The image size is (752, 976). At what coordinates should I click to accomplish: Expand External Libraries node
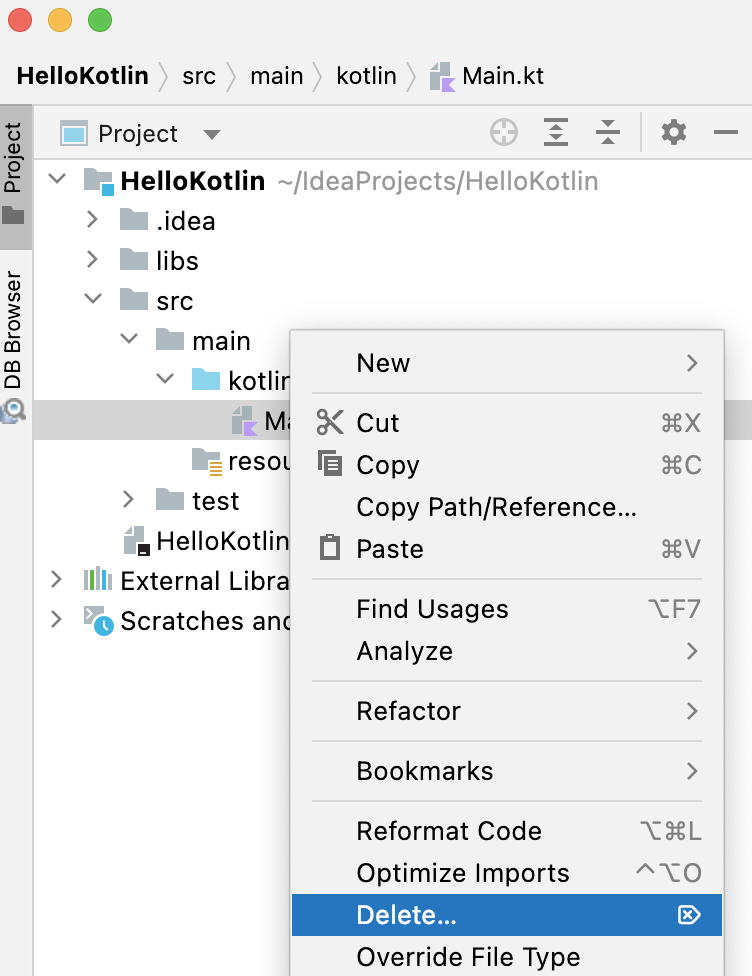56,580
